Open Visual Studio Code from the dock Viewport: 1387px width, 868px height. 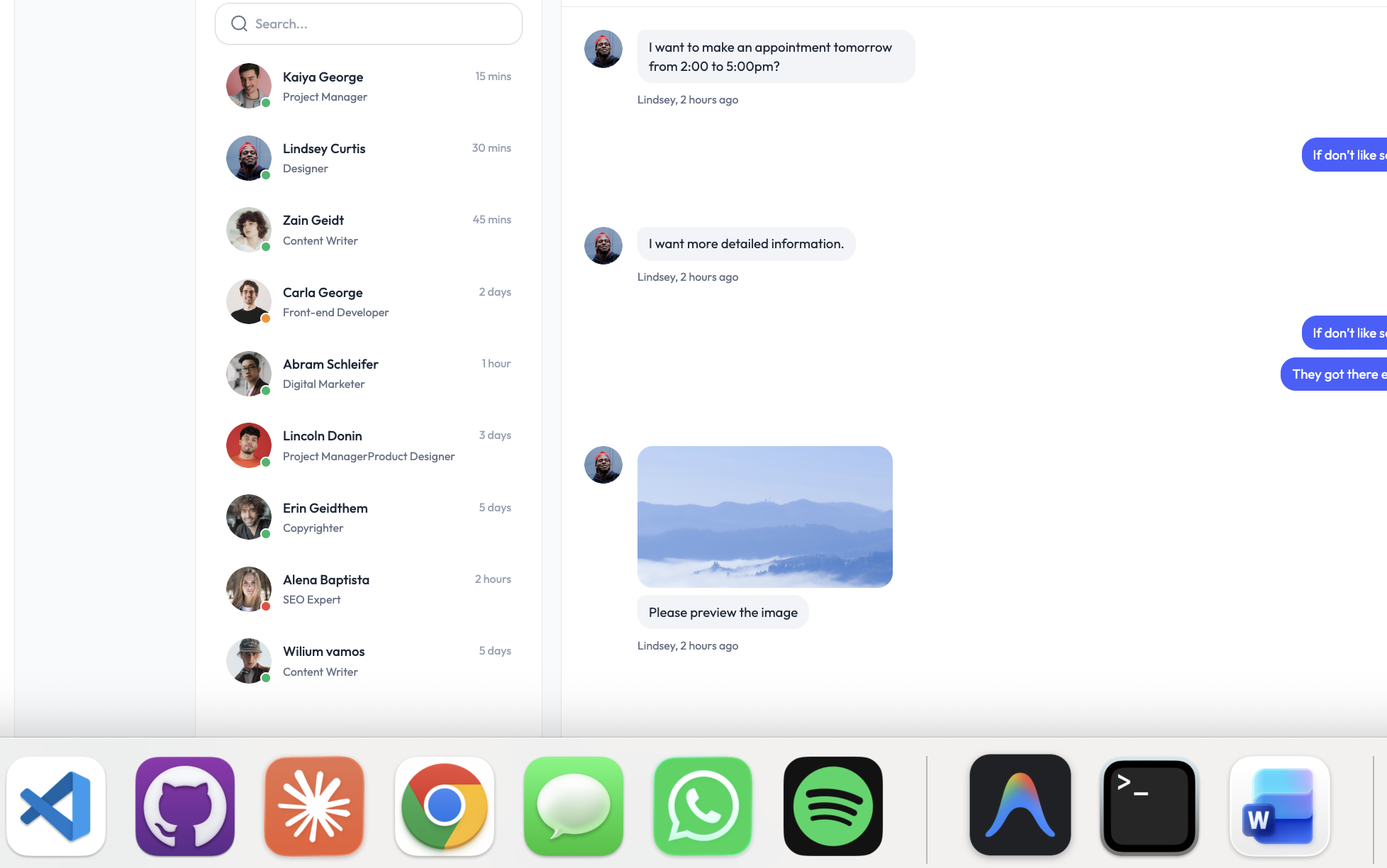57,806
